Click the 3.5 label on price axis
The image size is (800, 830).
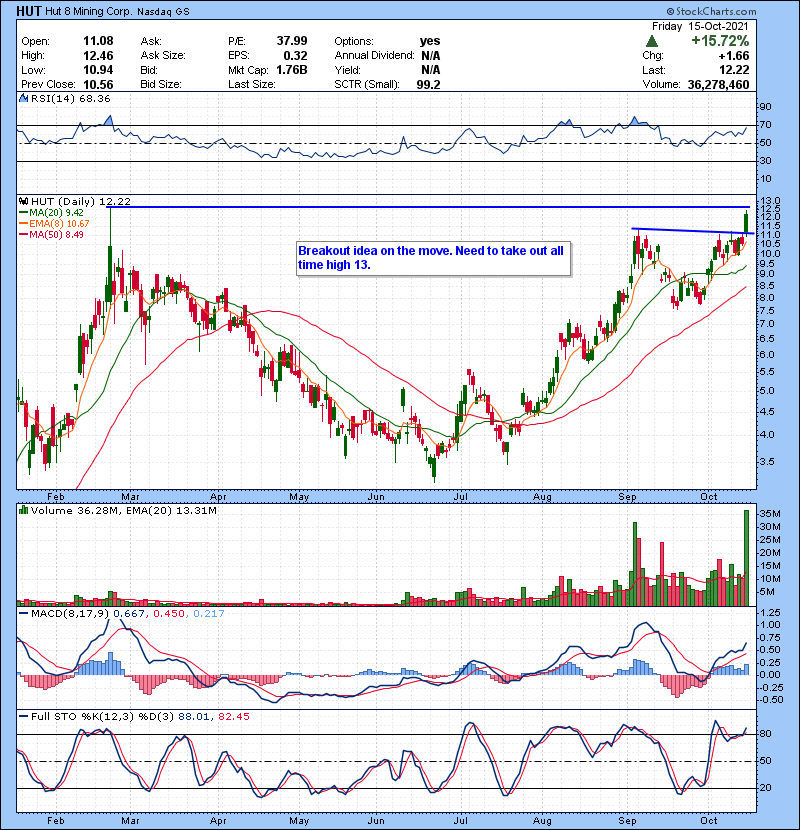767,462
